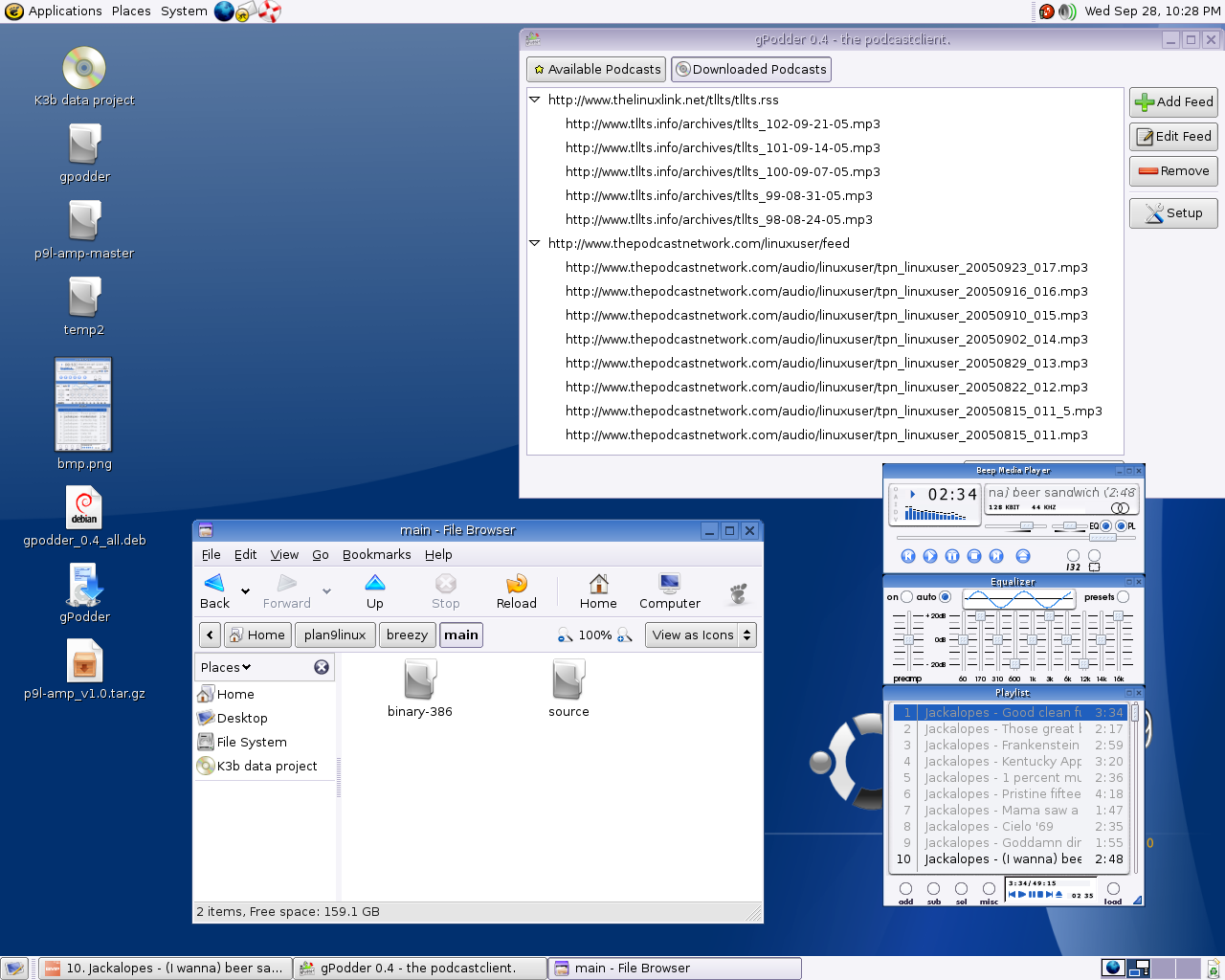Select gpodder_0.4_all.deb desktop file
This screenshot has height=980, width=1225.
84,517
